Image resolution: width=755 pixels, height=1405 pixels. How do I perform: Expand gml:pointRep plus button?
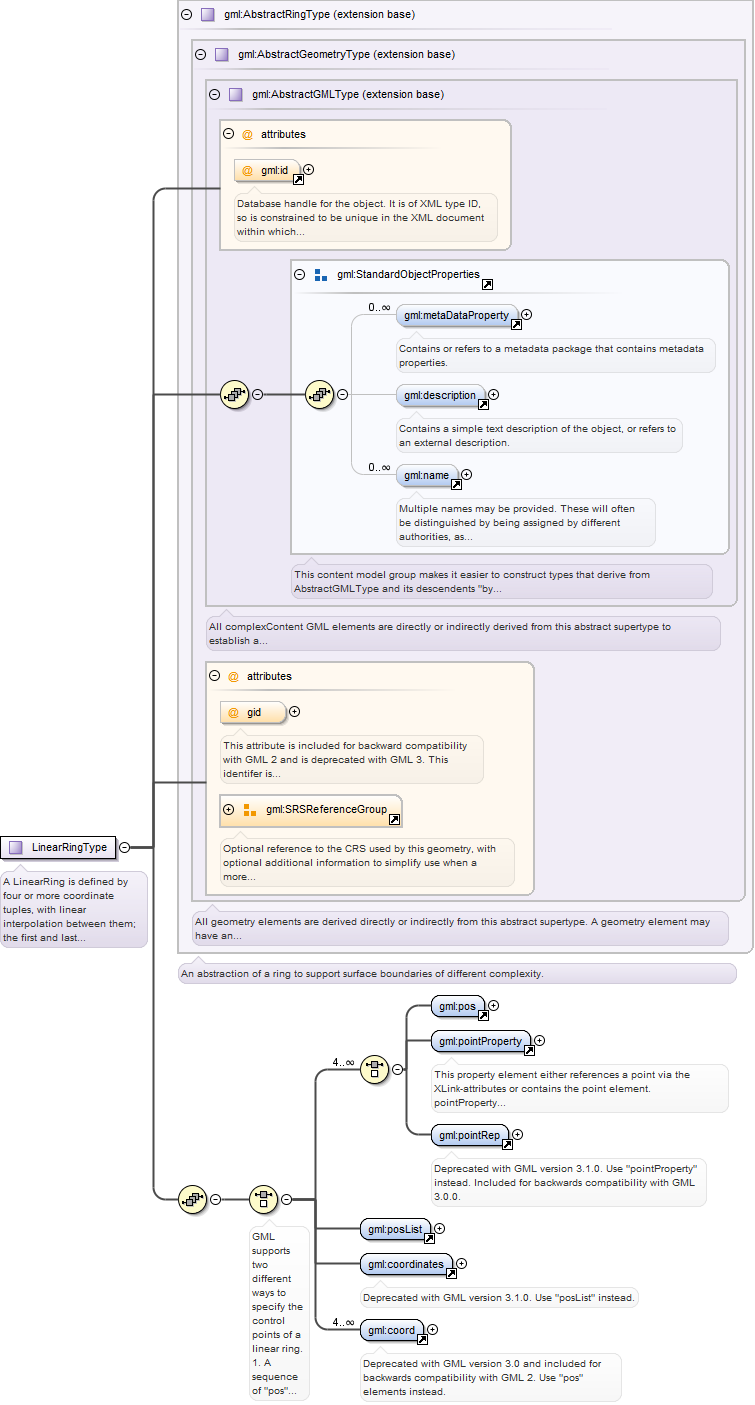[517, 1134]
